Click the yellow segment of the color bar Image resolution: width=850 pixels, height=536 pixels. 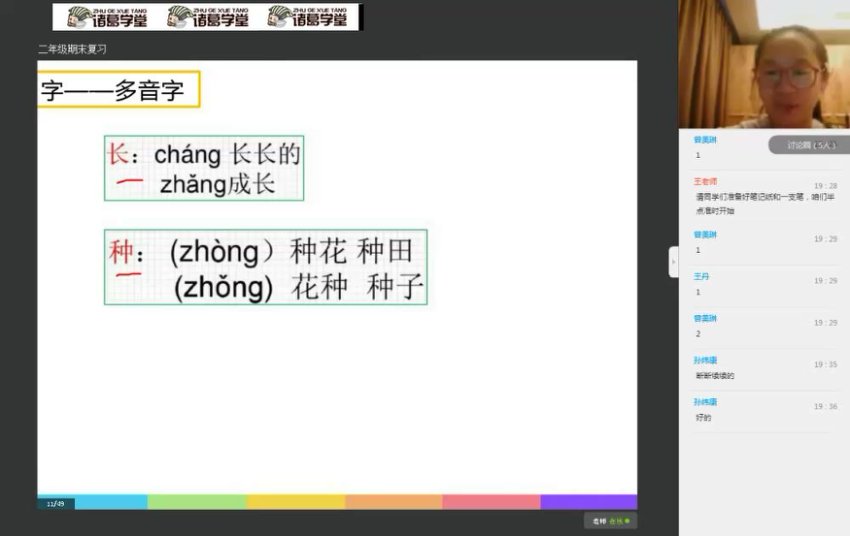pyautogui.click(x=295, y=502)
